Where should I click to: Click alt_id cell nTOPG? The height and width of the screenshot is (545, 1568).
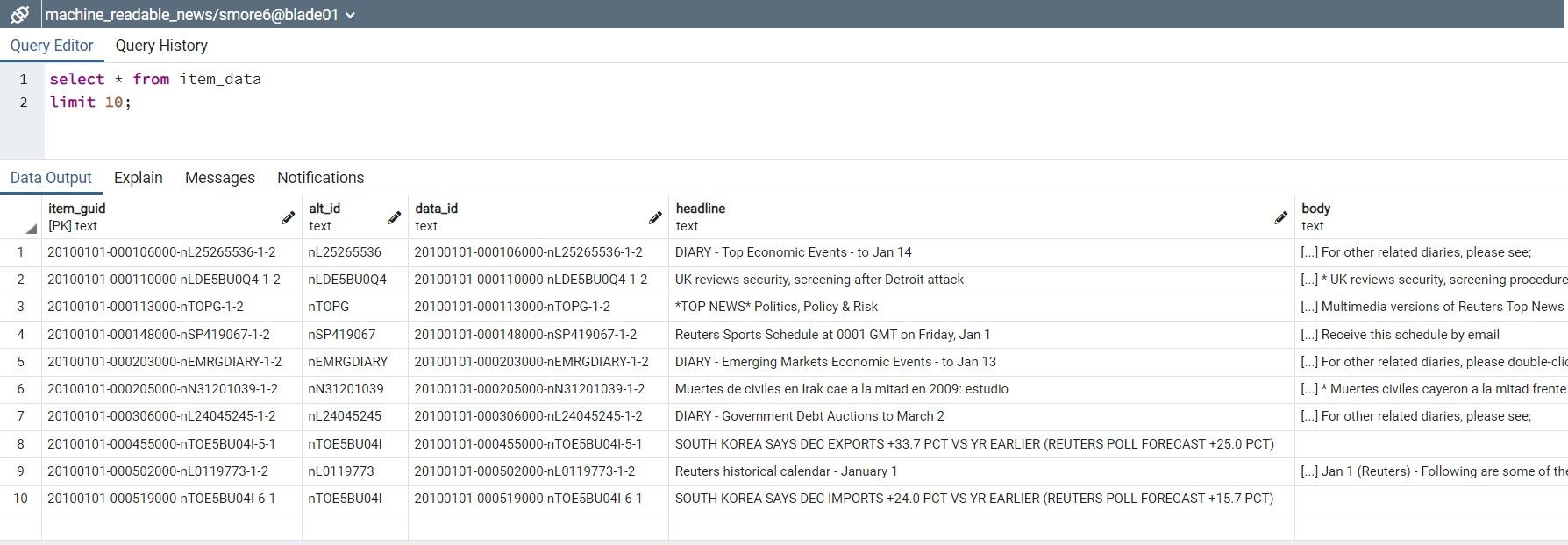point(355,307)
